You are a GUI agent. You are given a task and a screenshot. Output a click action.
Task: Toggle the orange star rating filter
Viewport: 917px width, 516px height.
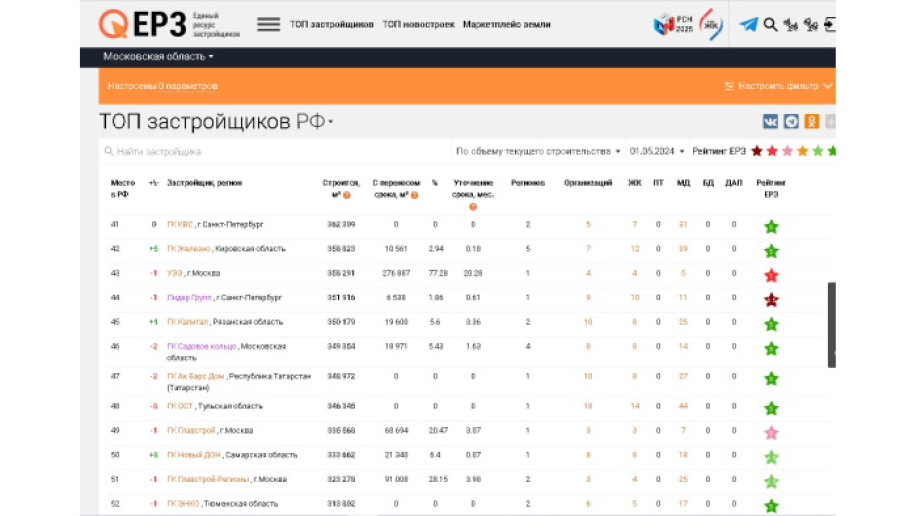[802, 151]
